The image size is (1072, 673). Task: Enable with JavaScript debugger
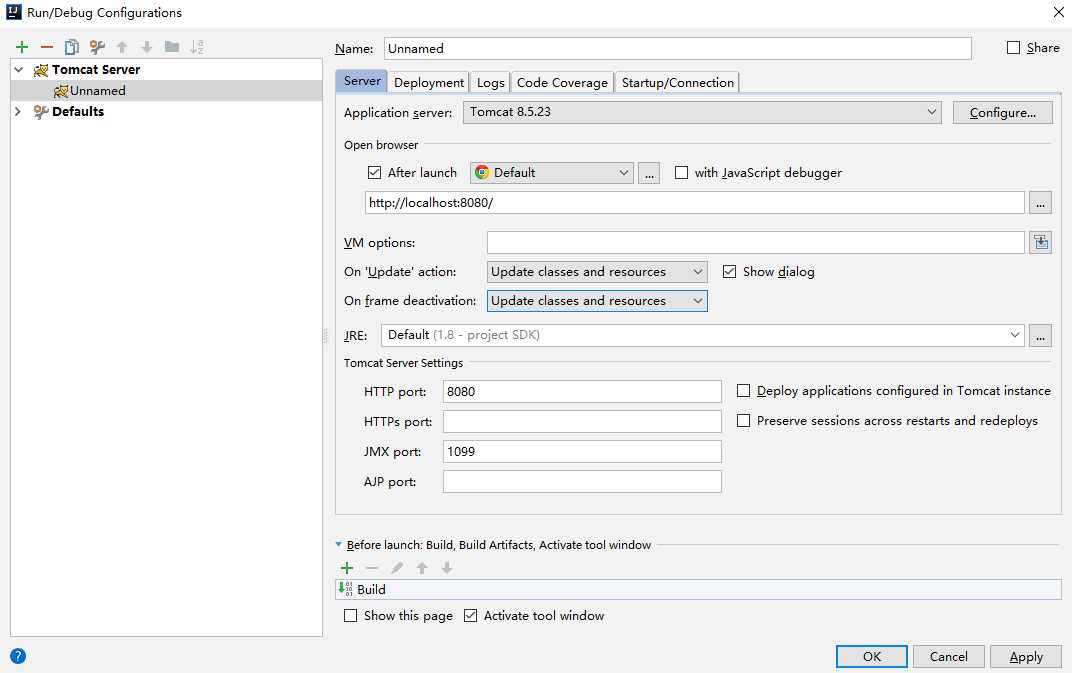[681, 172]
